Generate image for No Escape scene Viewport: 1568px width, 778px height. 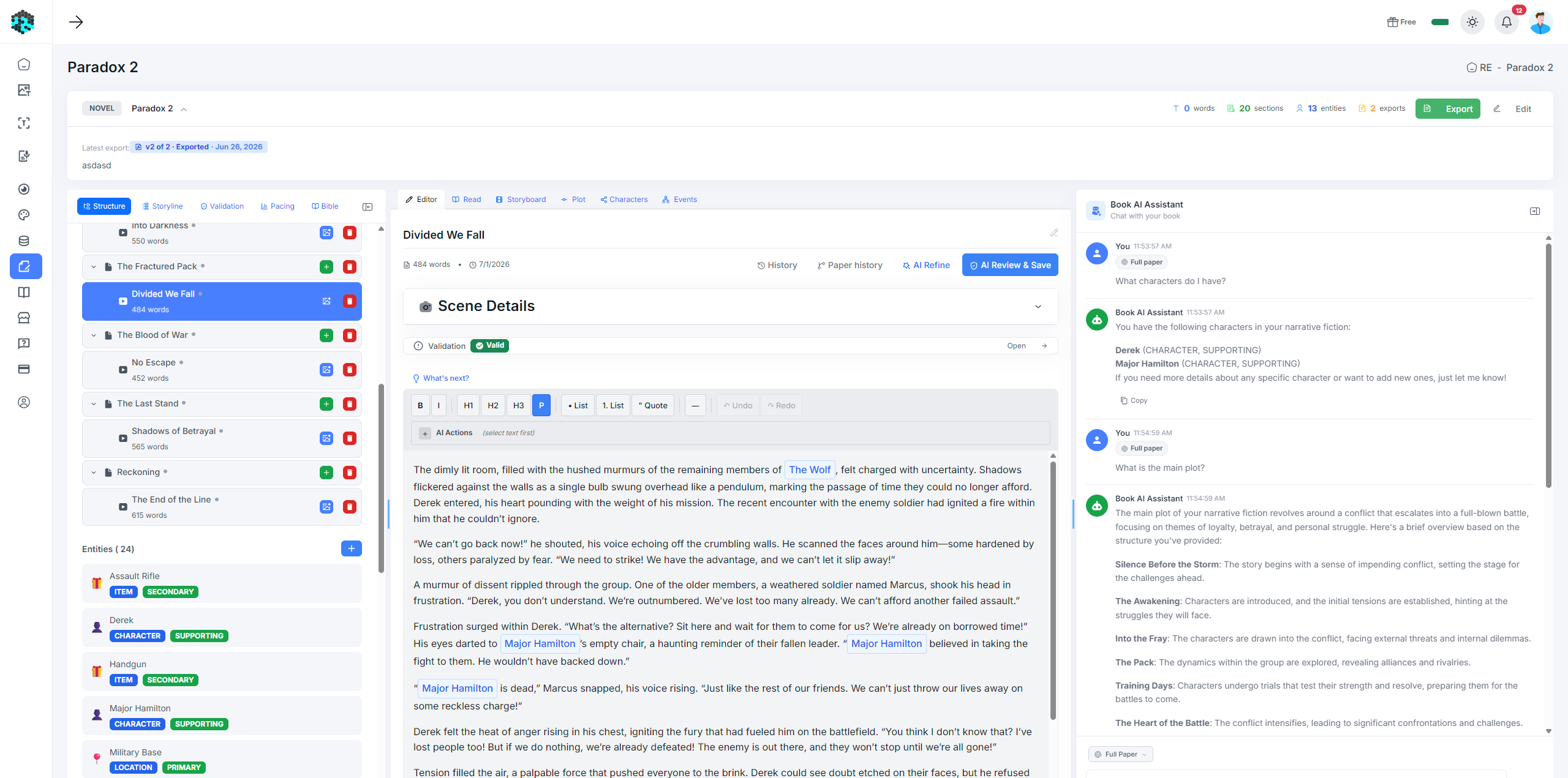[x=326, y=370]
